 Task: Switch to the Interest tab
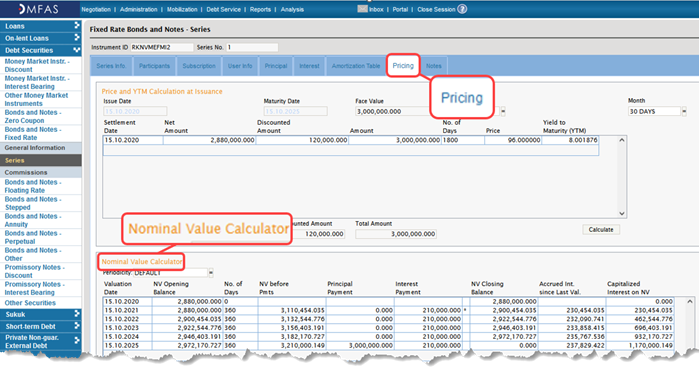[309, 66]
